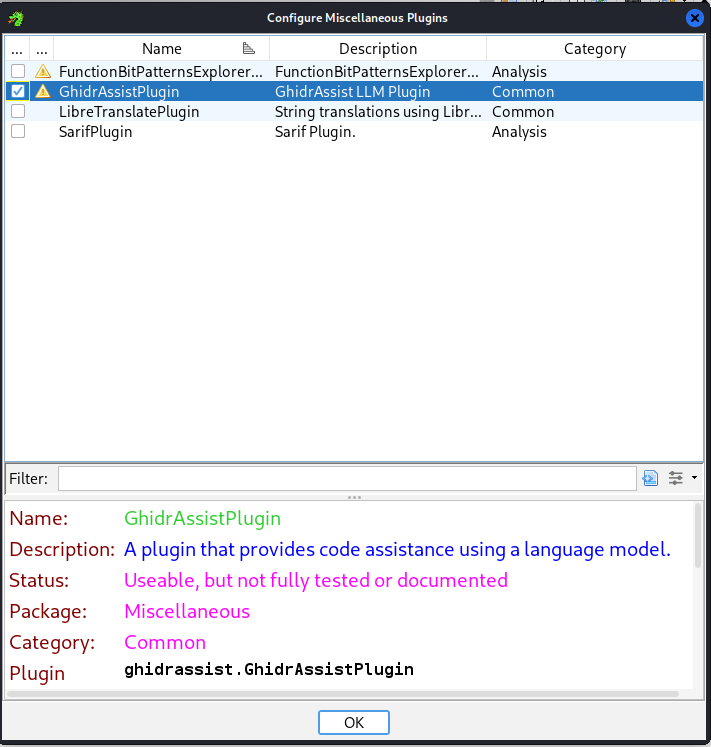This screenshot has width=711, height=747.
Task: Focus the Filter text field
Action: tap(346, 478)
